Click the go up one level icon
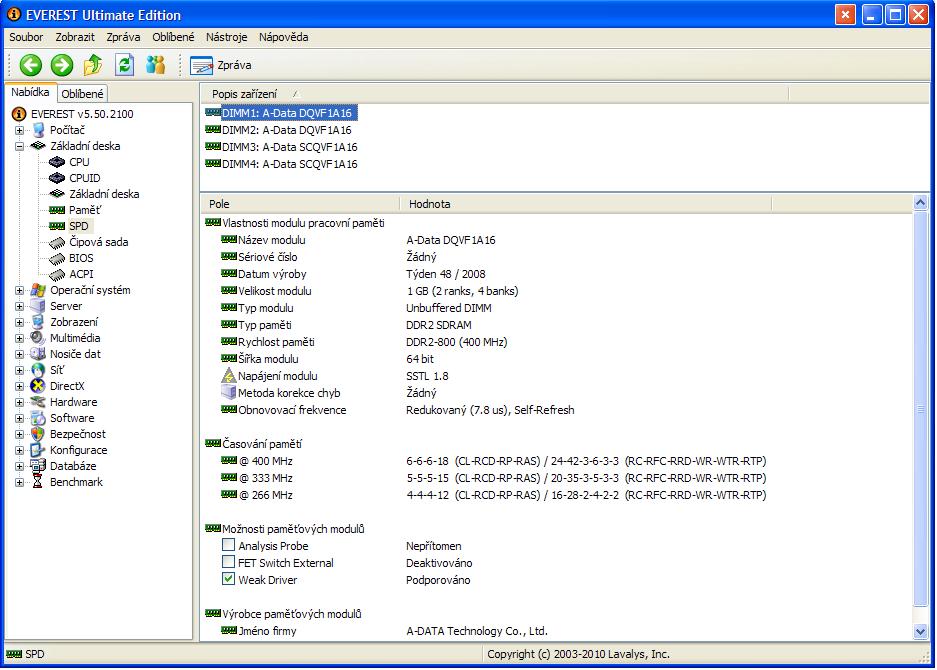Image resolution: width=937 pixels, height=670 pixels. pos(93,65)
